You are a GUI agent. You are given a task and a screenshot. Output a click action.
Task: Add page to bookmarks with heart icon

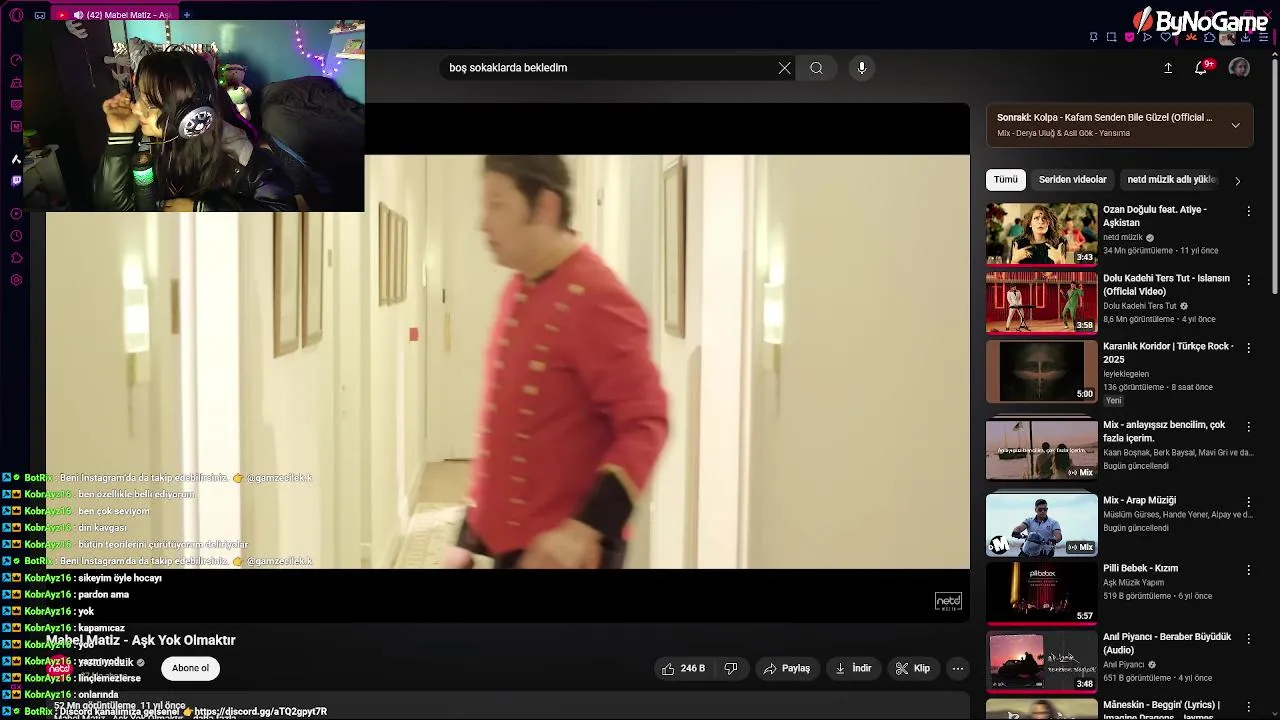pyautogui.click(x=1165, y=37)
